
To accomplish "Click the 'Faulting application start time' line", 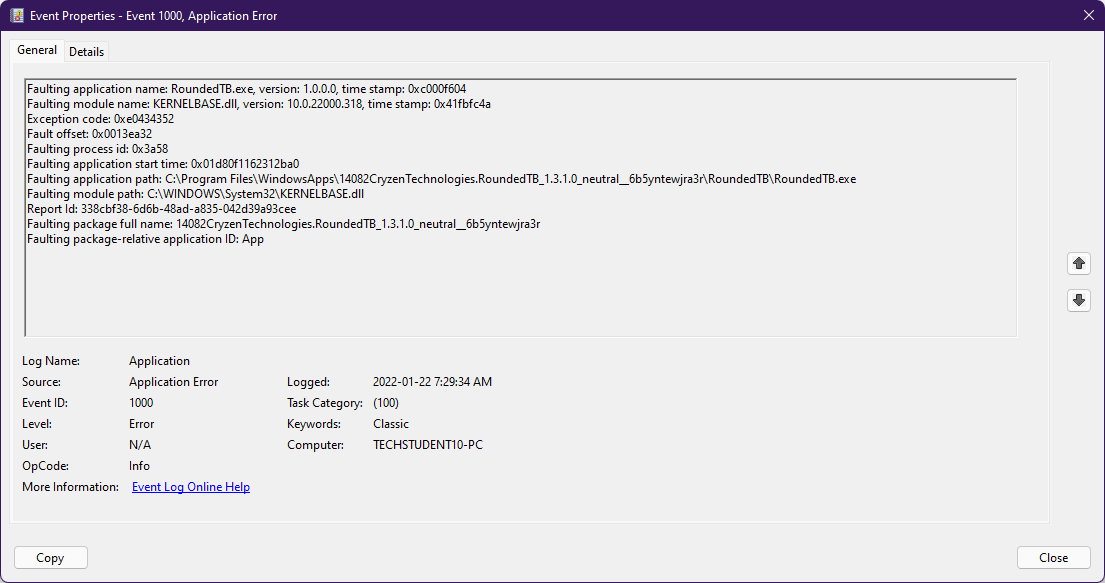I will pos(163,164).
